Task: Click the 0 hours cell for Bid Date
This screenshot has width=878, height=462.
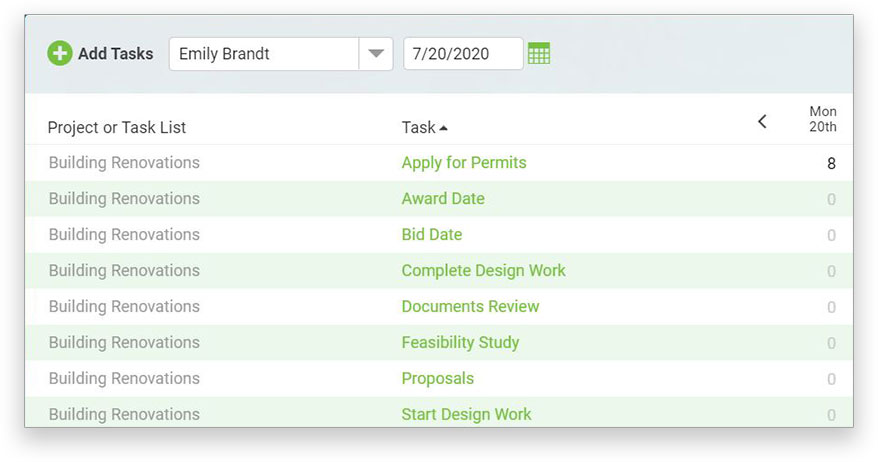Action: click(831, 235)
